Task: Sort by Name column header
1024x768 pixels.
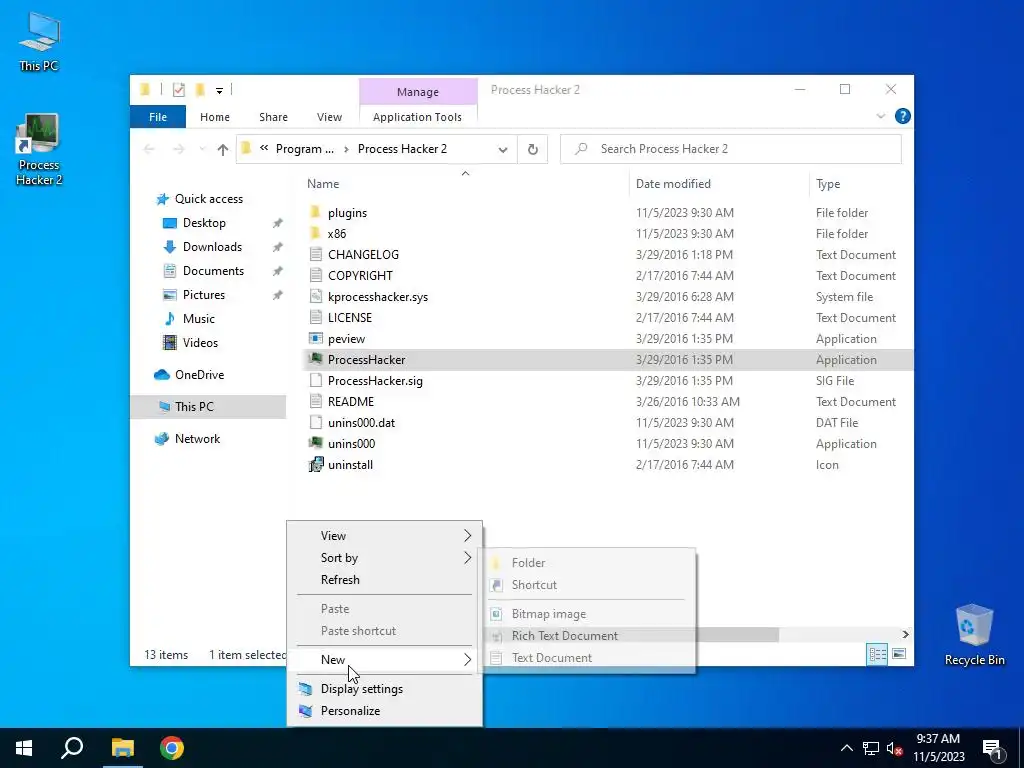Action: coord(465,184)
